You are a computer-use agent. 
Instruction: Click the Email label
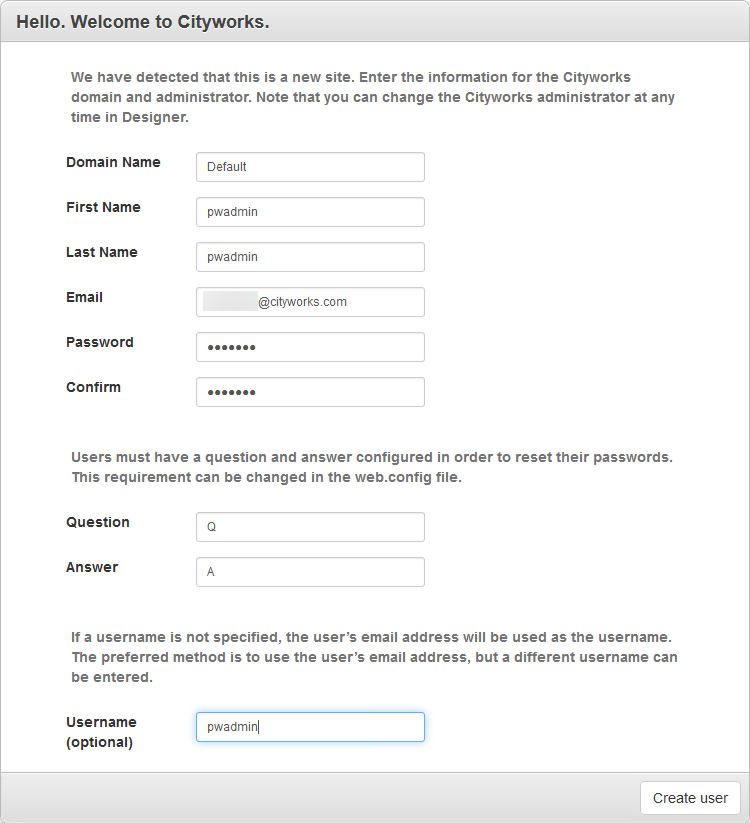84,297
